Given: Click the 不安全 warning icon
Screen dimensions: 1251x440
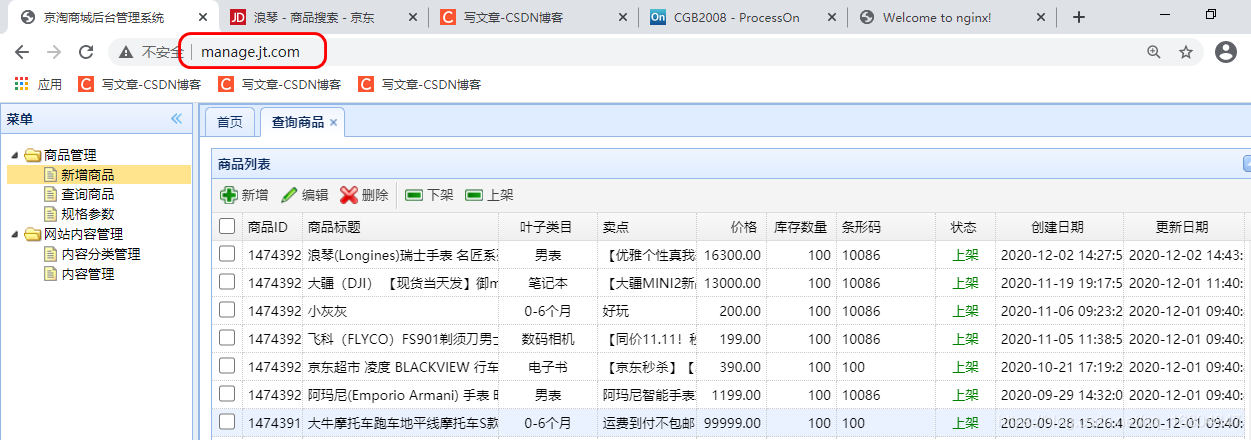Looking at the screenshot, I should pyautogui.click(x=126, y=52).
